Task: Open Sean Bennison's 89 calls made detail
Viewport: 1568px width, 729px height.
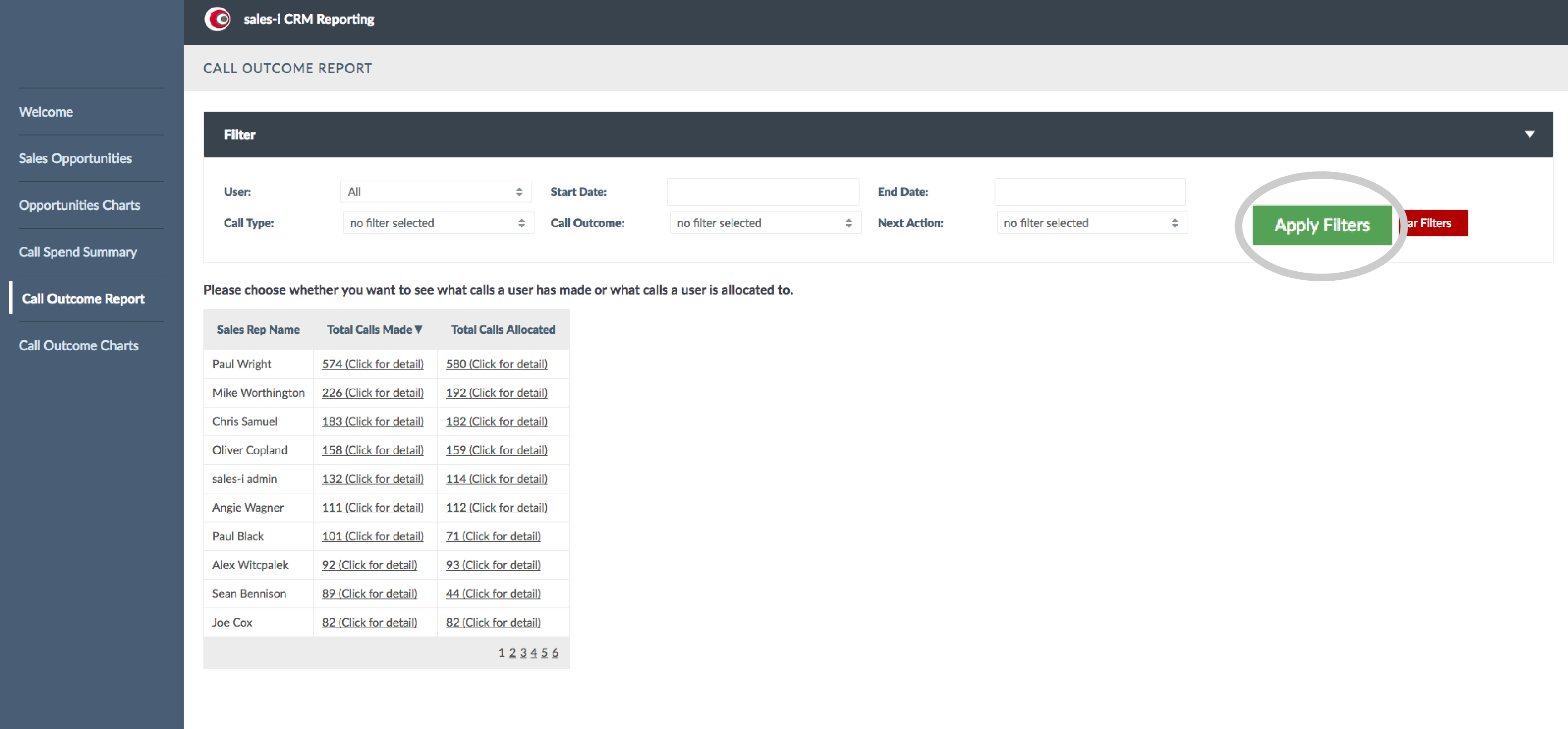Action: point(370,593)
